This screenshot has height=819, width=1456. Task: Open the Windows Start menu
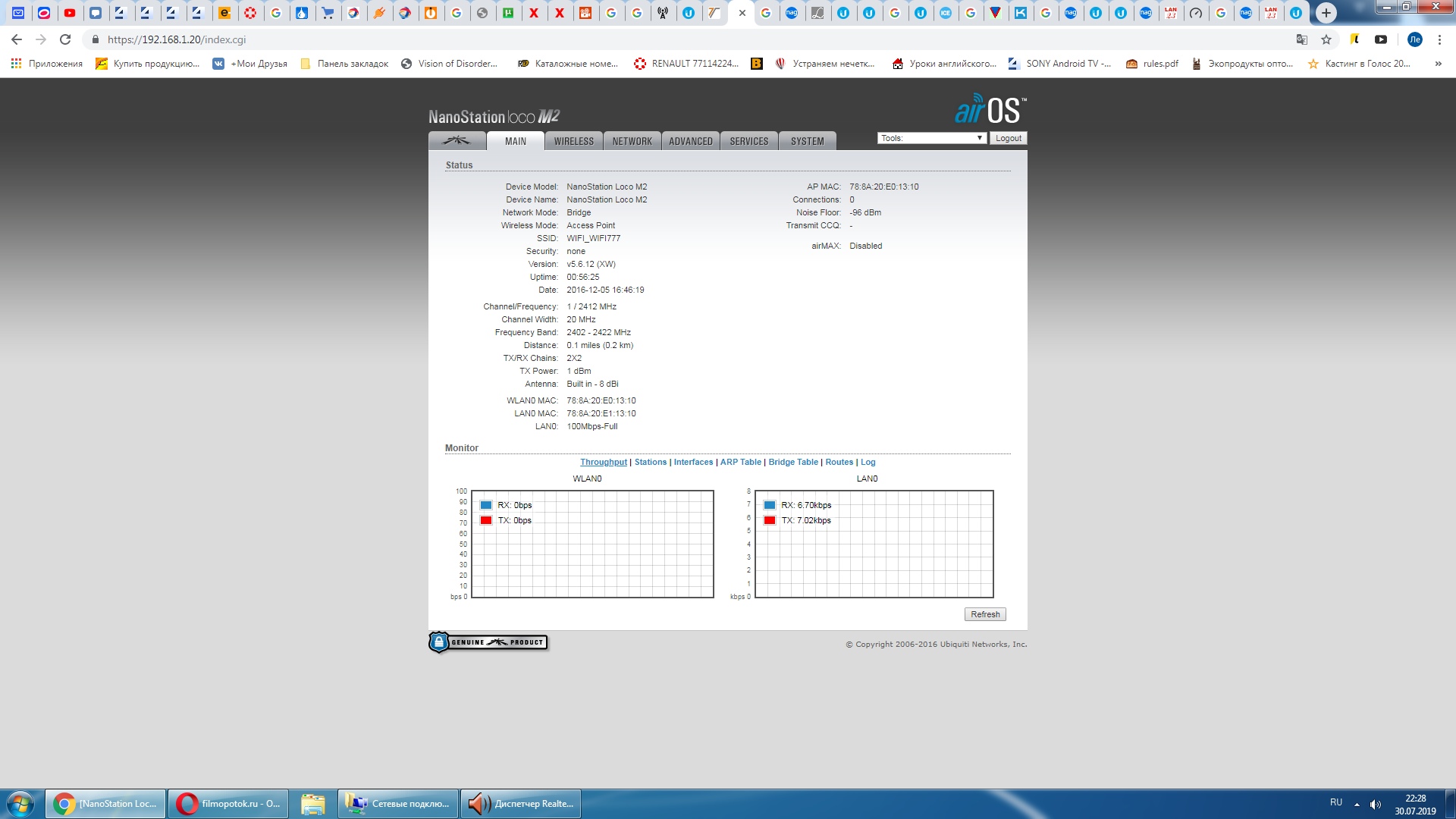tap(20, 804)
